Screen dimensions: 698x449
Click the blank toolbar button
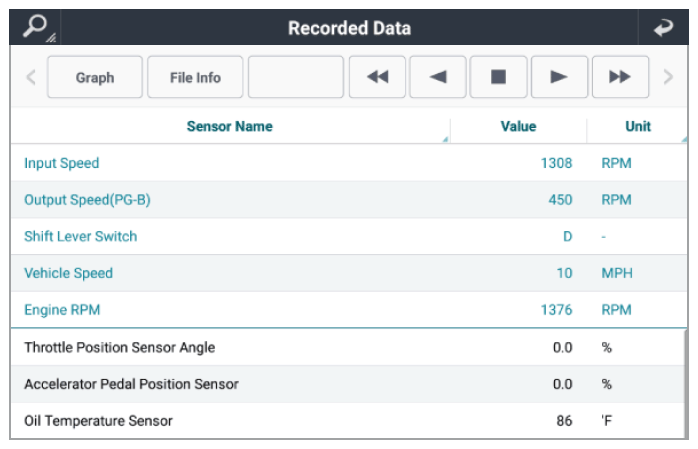click(296, 77)
